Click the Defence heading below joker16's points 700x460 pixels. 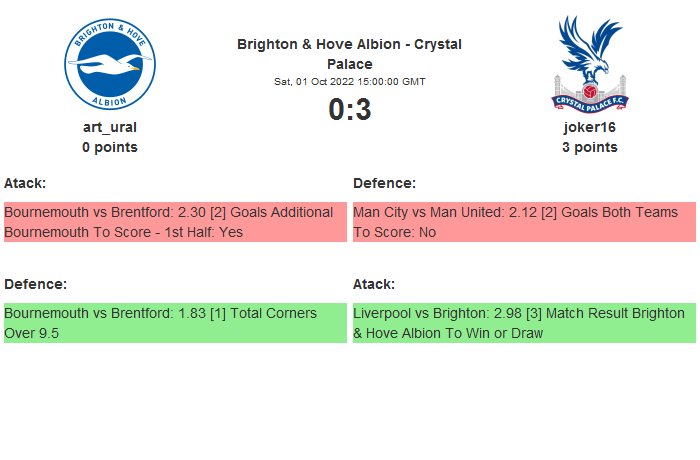pos(384,183)
